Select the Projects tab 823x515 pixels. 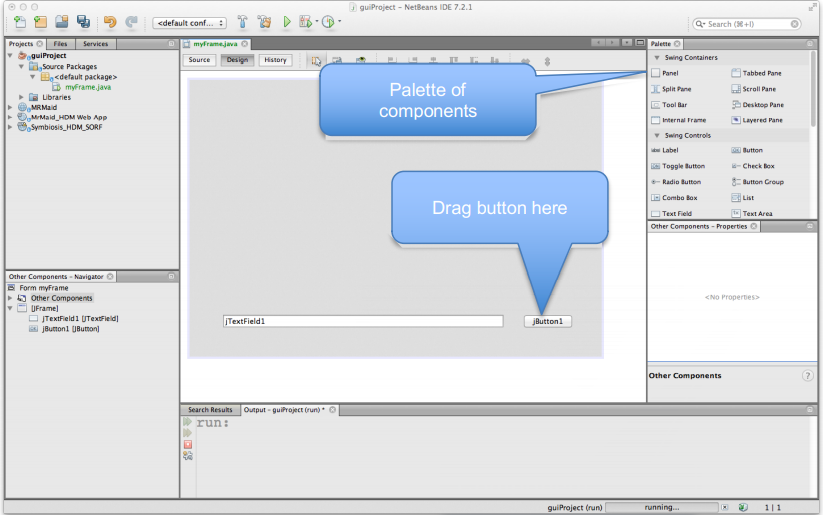[21, 44]
